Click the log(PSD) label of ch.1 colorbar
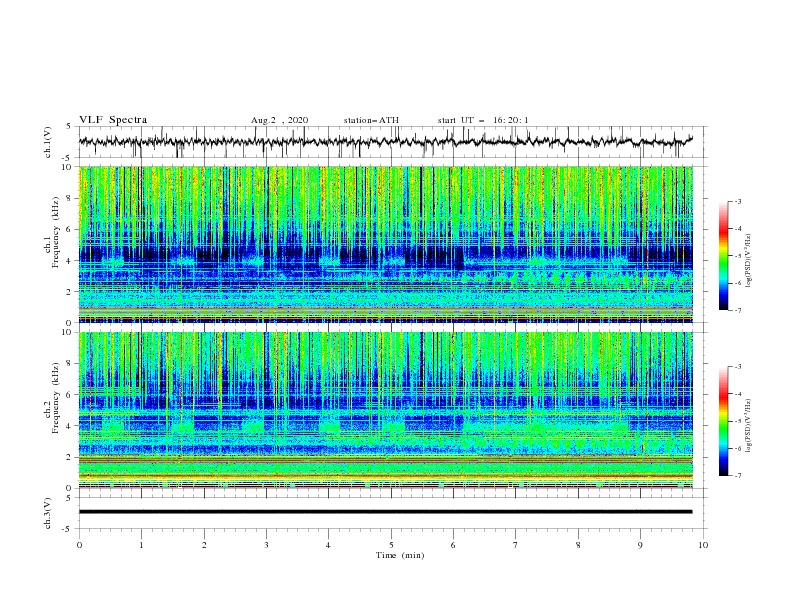Image resolution: width=792 pixels, height=612 pixels. (749, 261)
